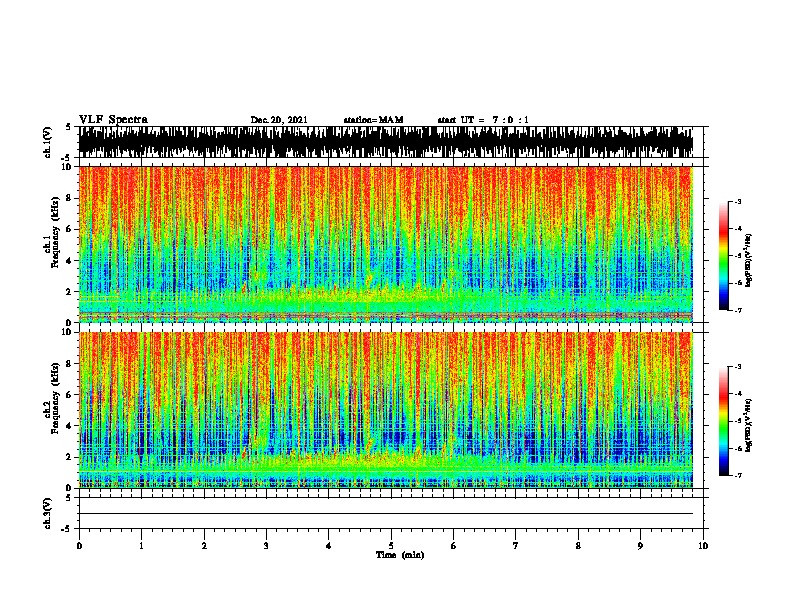
Task: Click the "-3" tick on ch.2 colorbar
Action: pos(737,367)
